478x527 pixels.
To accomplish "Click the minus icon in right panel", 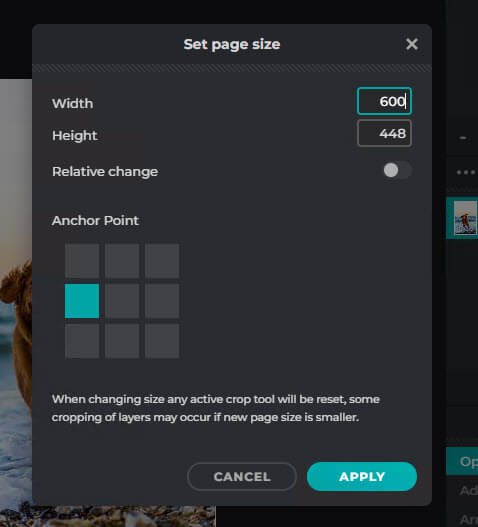I will [463, 137].
